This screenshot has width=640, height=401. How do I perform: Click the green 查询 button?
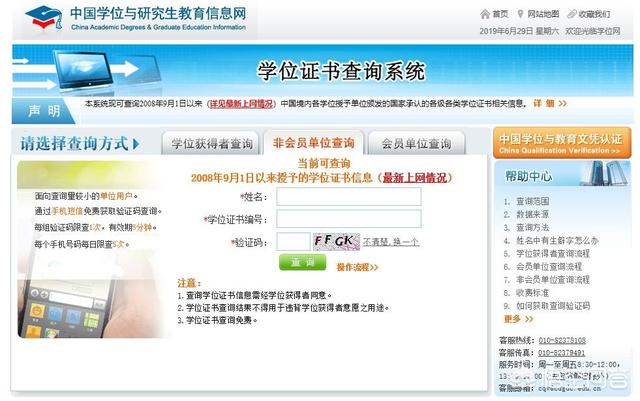(302, 262)
